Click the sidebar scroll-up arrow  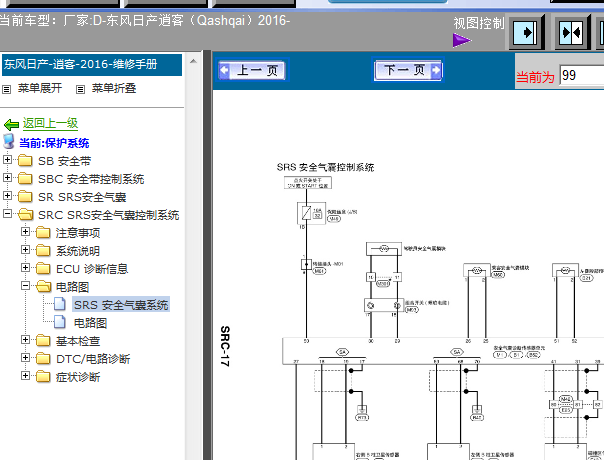[193, 61]
